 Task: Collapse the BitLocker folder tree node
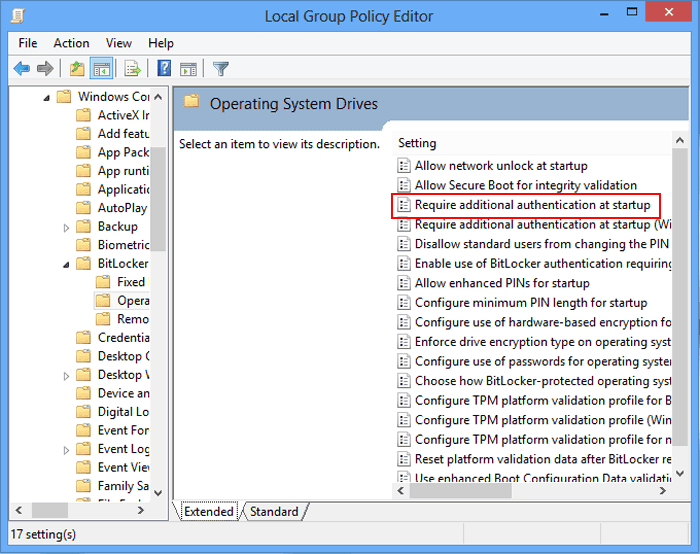click(x=66, y=264)
